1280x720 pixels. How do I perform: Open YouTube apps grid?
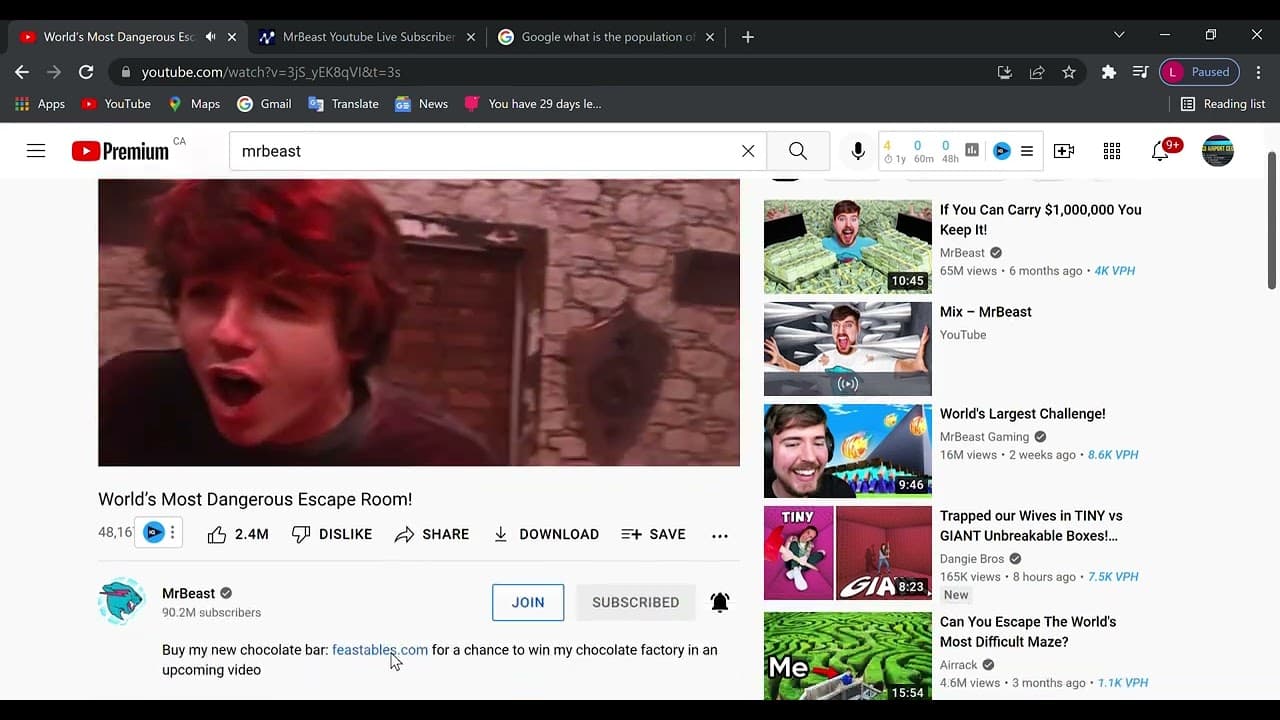pos(1112,151)
